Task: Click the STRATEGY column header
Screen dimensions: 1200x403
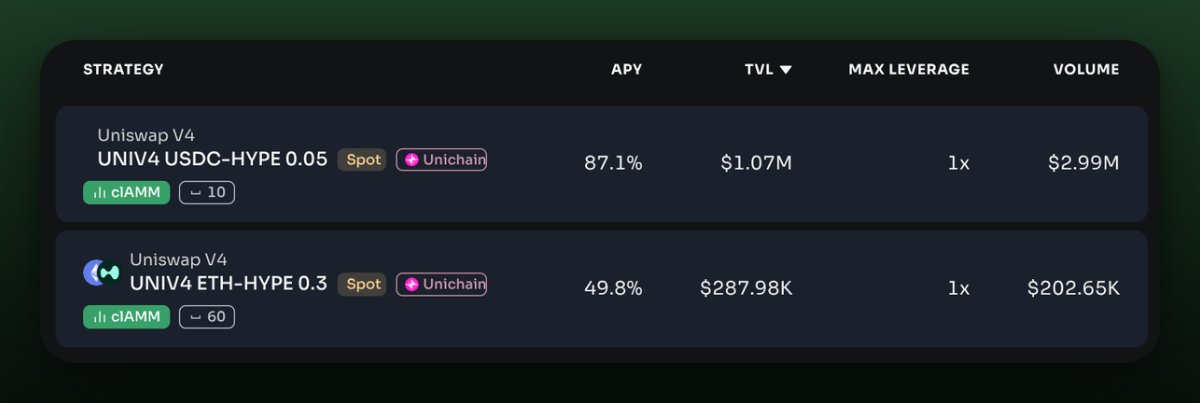Action: pos(123,70)
